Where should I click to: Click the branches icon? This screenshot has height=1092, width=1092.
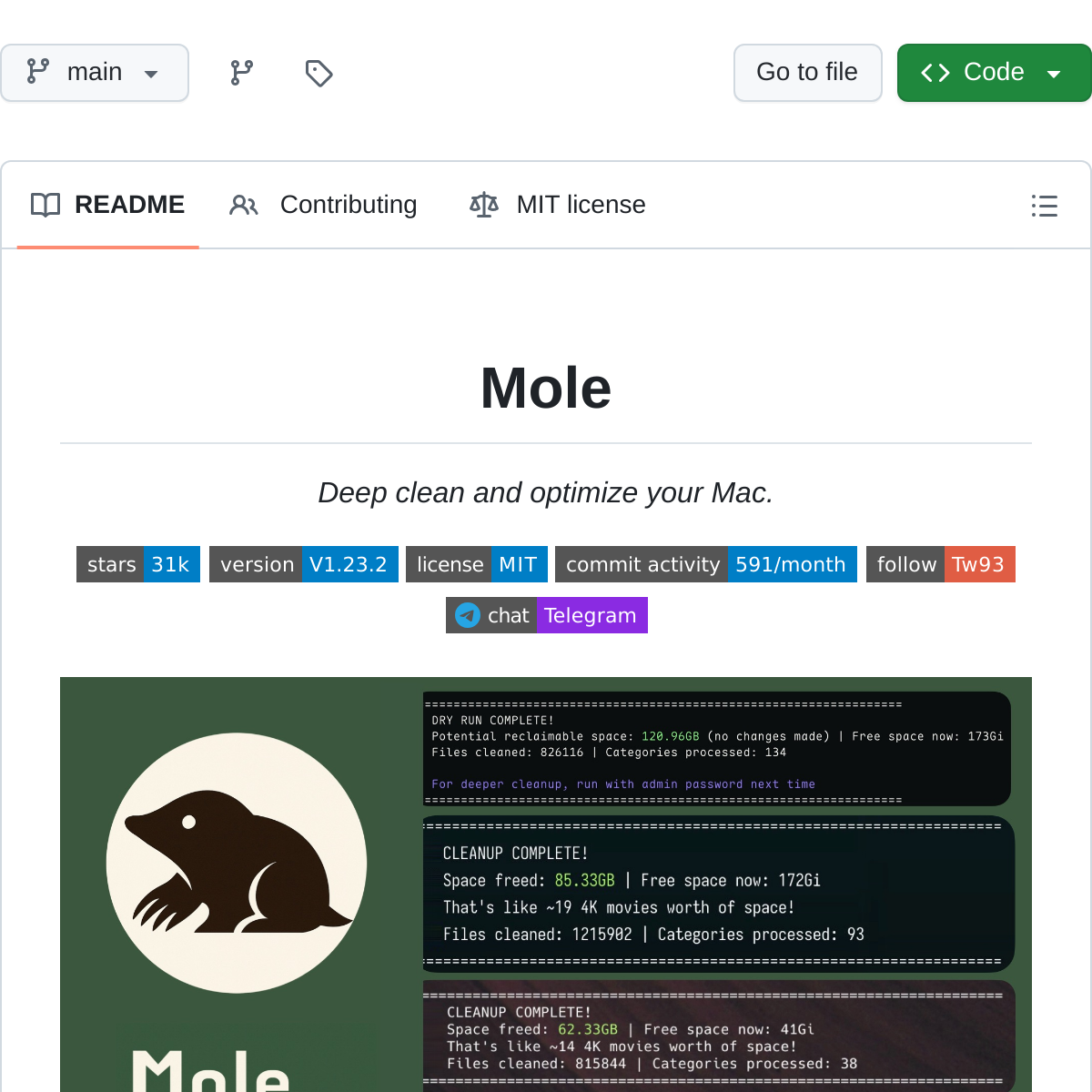pos(241,73)
